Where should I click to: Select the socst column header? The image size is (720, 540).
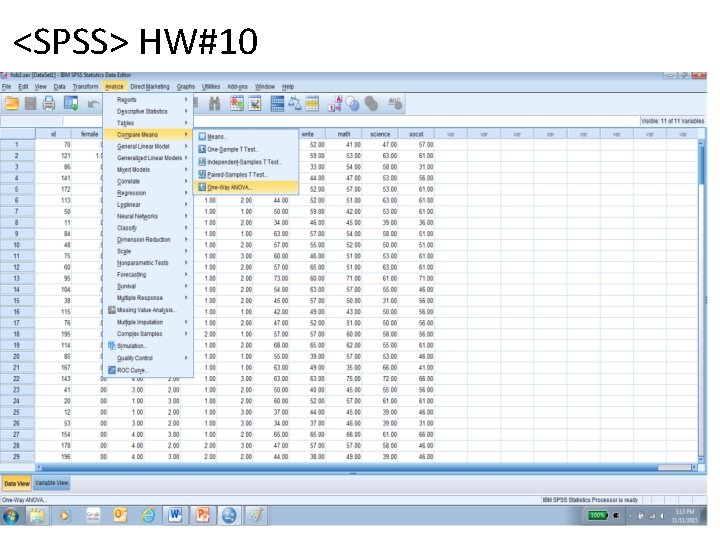(x=416, y=134)
